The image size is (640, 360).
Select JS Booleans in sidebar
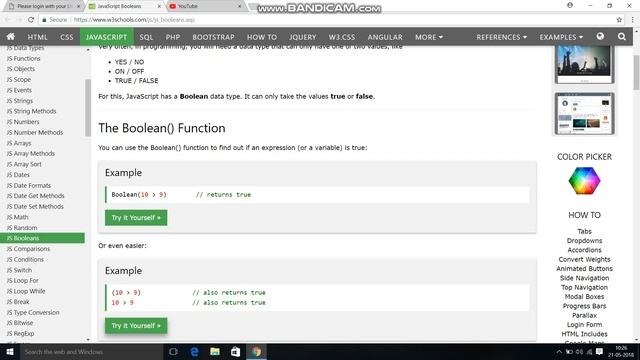coord(42,238)
